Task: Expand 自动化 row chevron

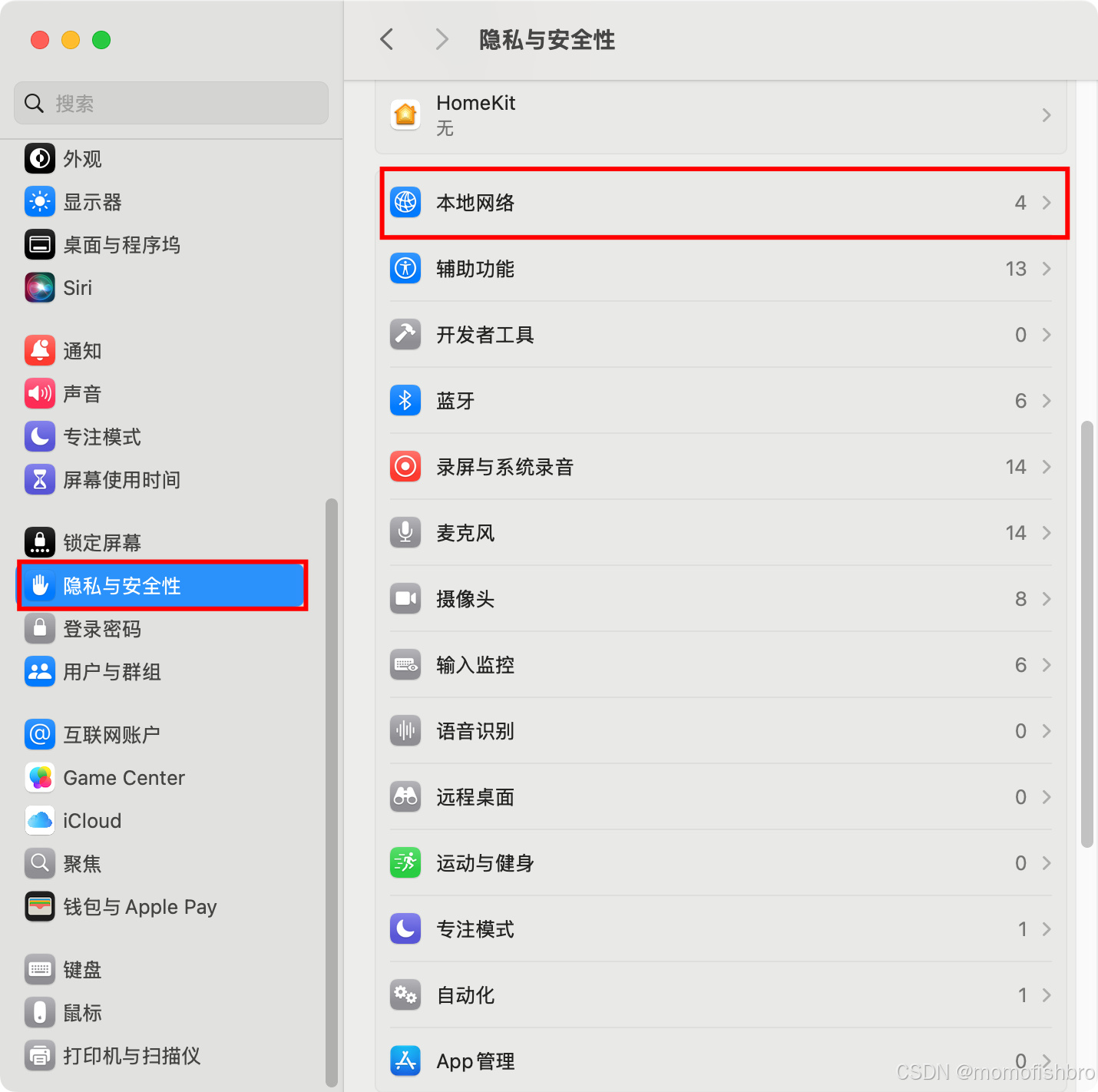Action: pos(1047,995)
